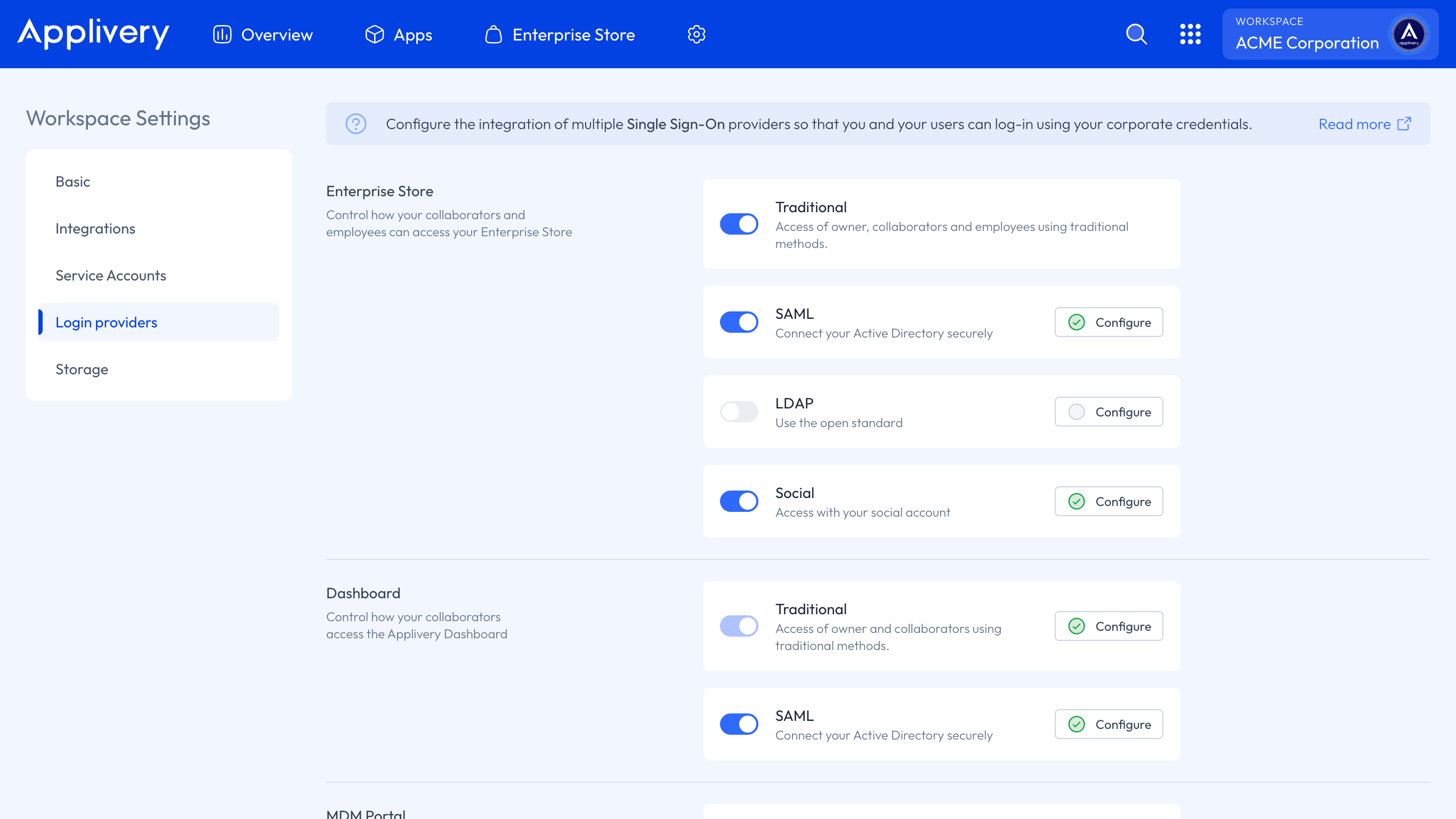The image size is (1456, 819).
Task: Switch to the Integrations section
Action: [x=95, y=229]
